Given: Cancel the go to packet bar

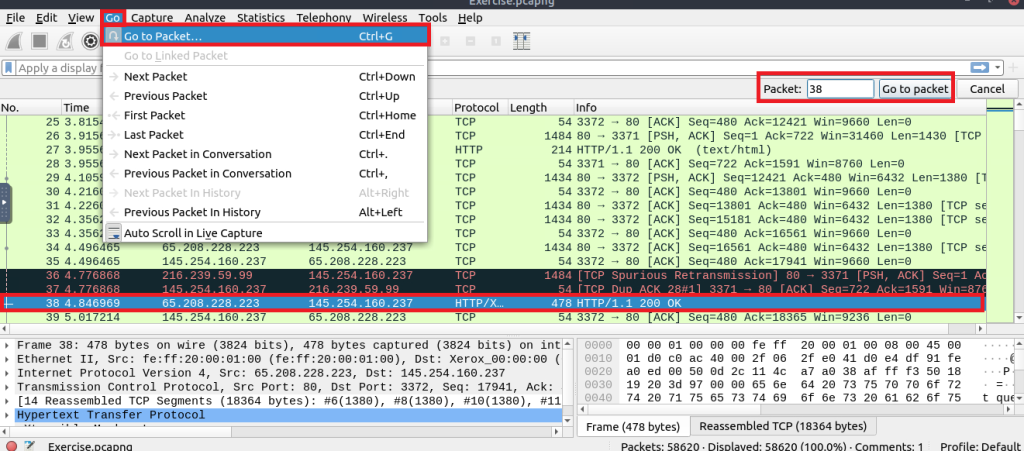Looking at the screenshot, I should coord(986,89).
